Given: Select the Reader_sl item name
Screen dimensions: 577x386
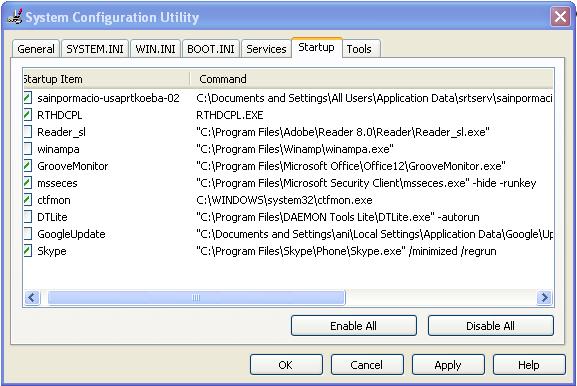Looking at the screenshot, I should click(61, 132).
